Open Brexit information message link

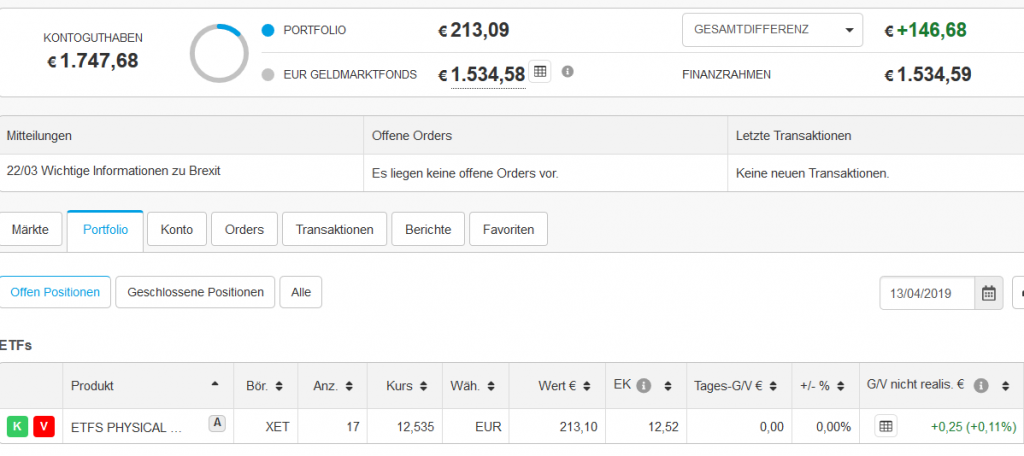[x=113, y=171]
